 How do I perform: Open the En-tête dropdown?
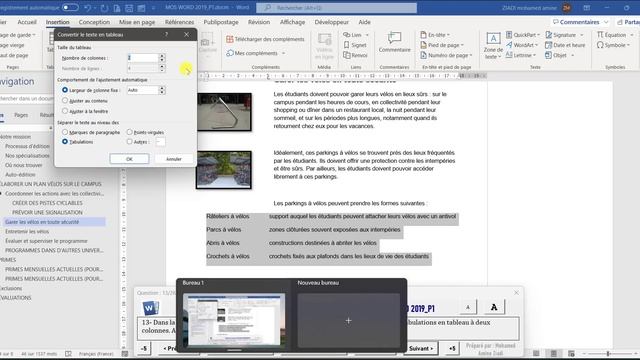(x=435, y=35)
